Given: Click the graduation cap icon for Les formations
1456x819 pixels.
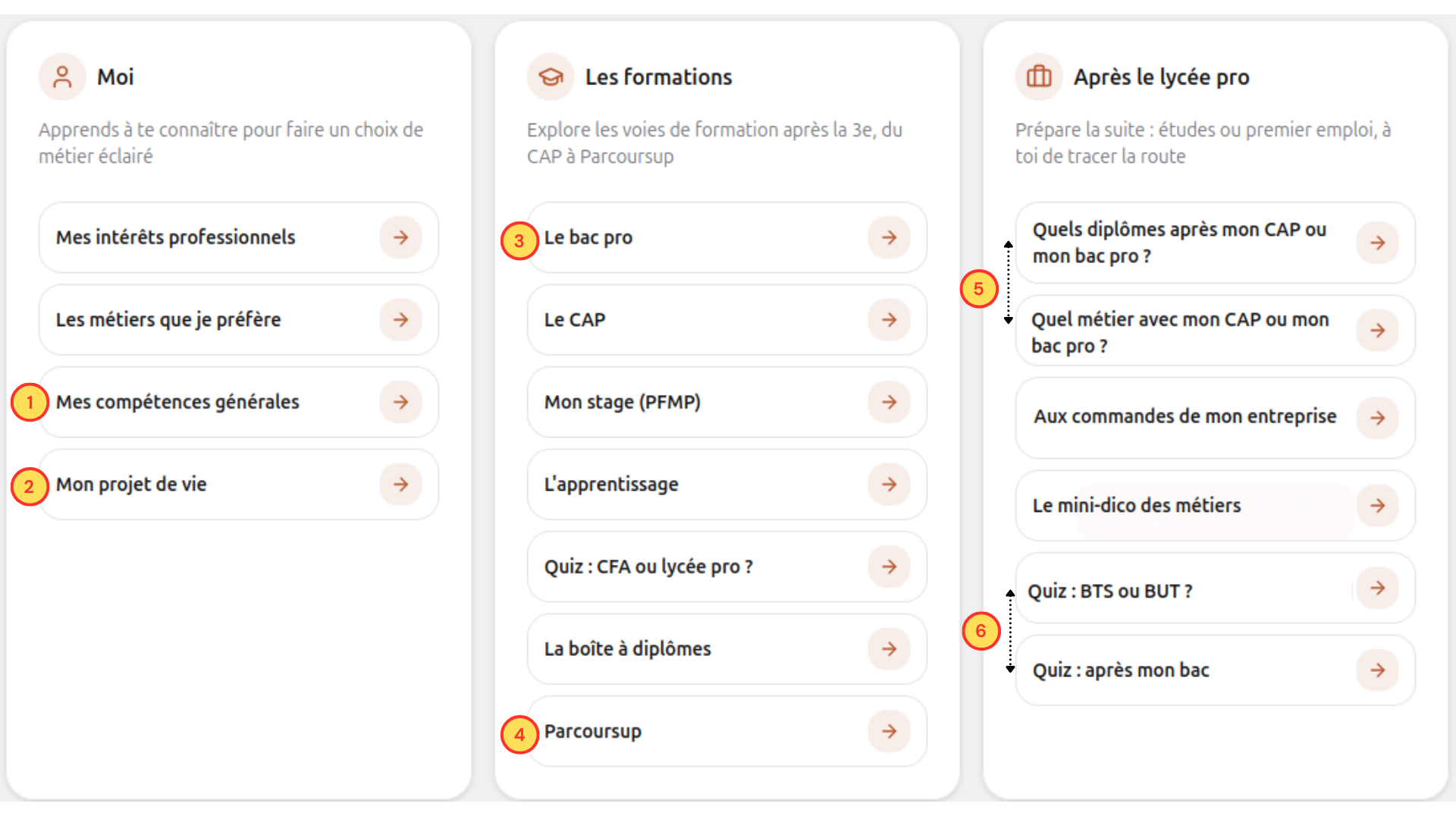Looking at the screenshot, I should coord(551,77).
